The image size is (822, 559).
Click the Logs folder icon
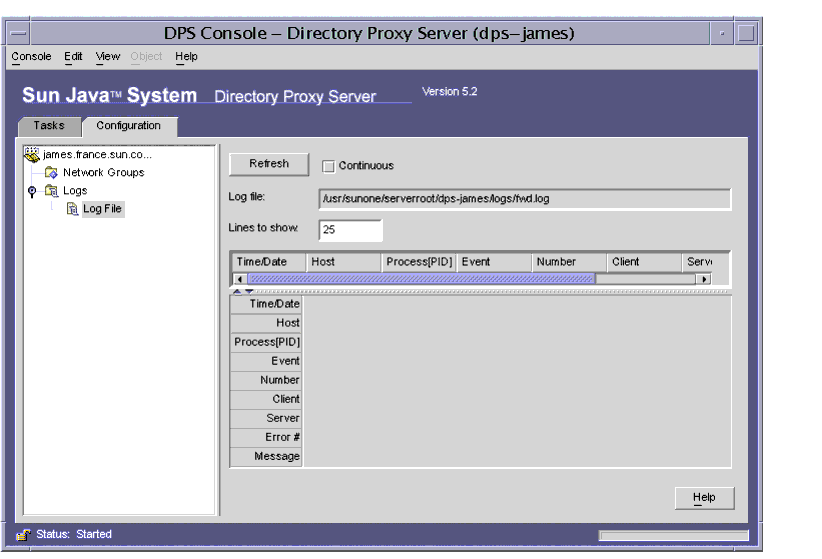click(x=51, y=190)
